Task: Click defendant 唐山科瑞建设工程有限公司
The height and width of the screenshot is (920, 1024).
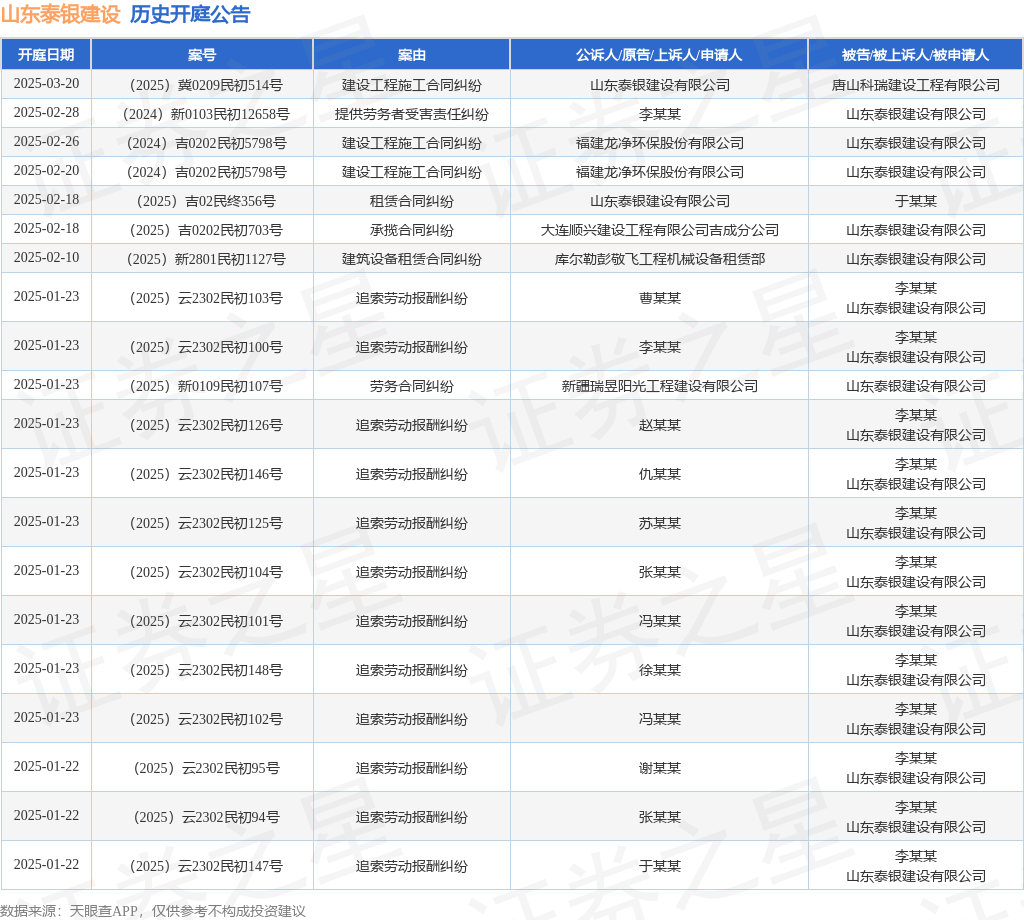Action: [916, 85]
